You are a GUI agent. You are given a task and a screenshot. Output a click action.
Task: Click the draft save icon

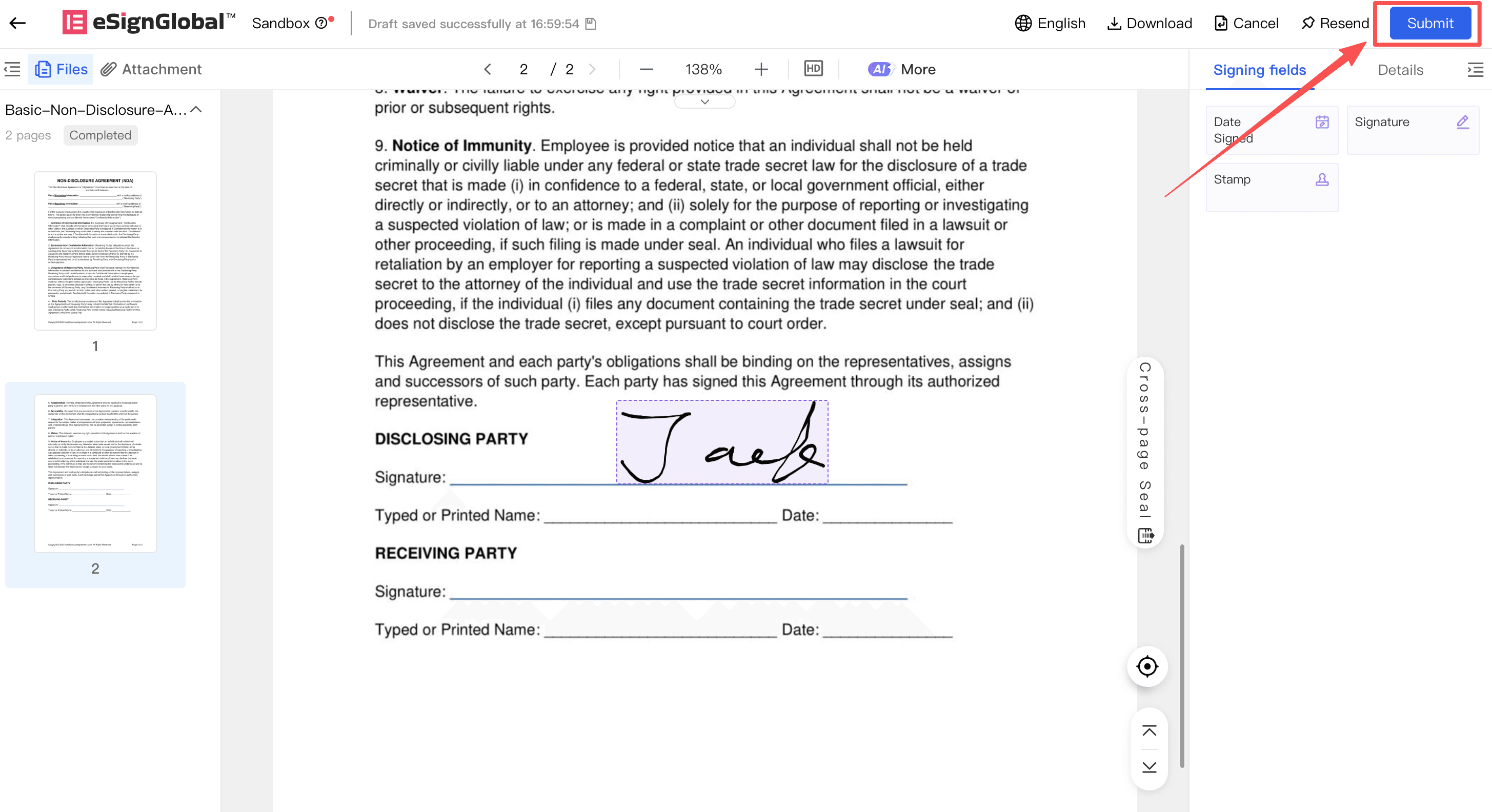click(x=590, y=24)
